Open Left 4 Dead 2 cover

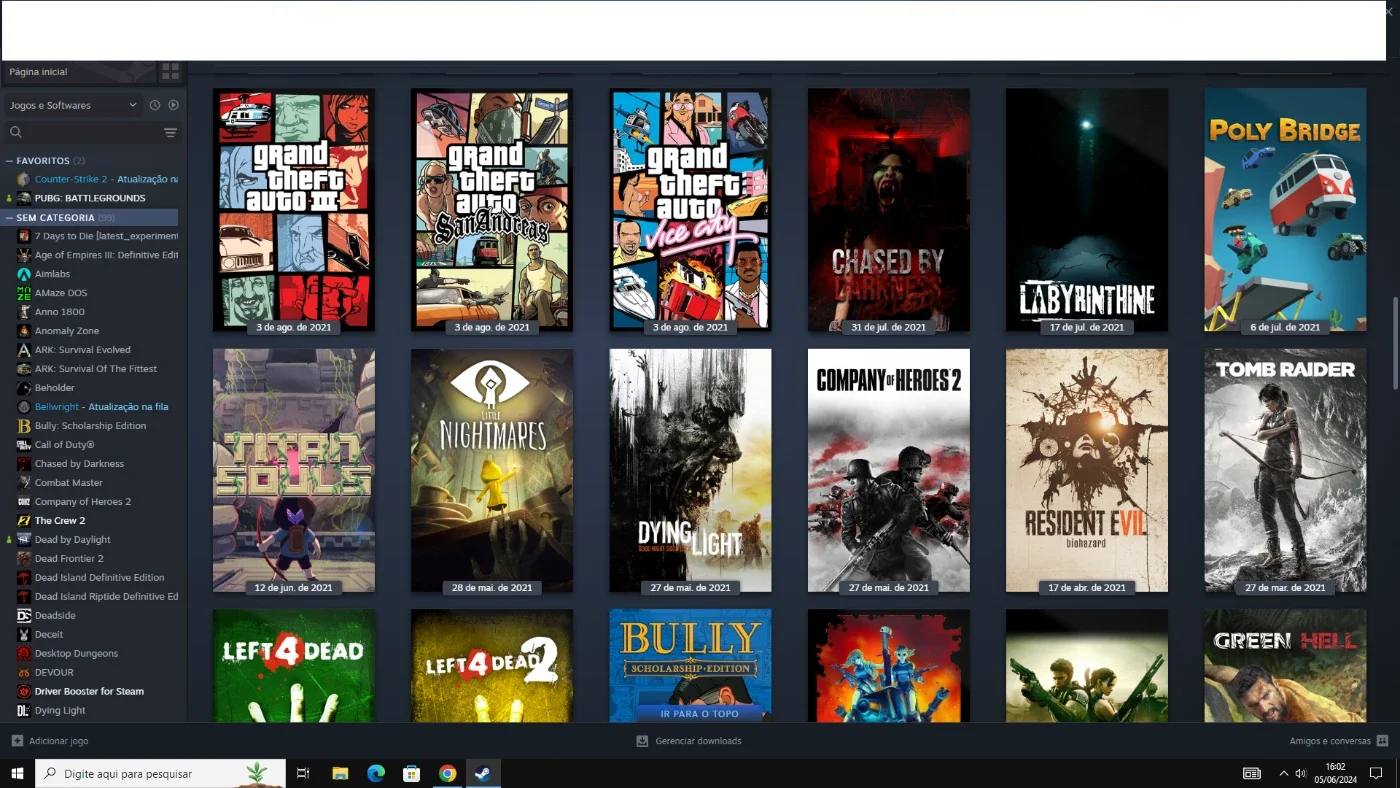[492, 666]
